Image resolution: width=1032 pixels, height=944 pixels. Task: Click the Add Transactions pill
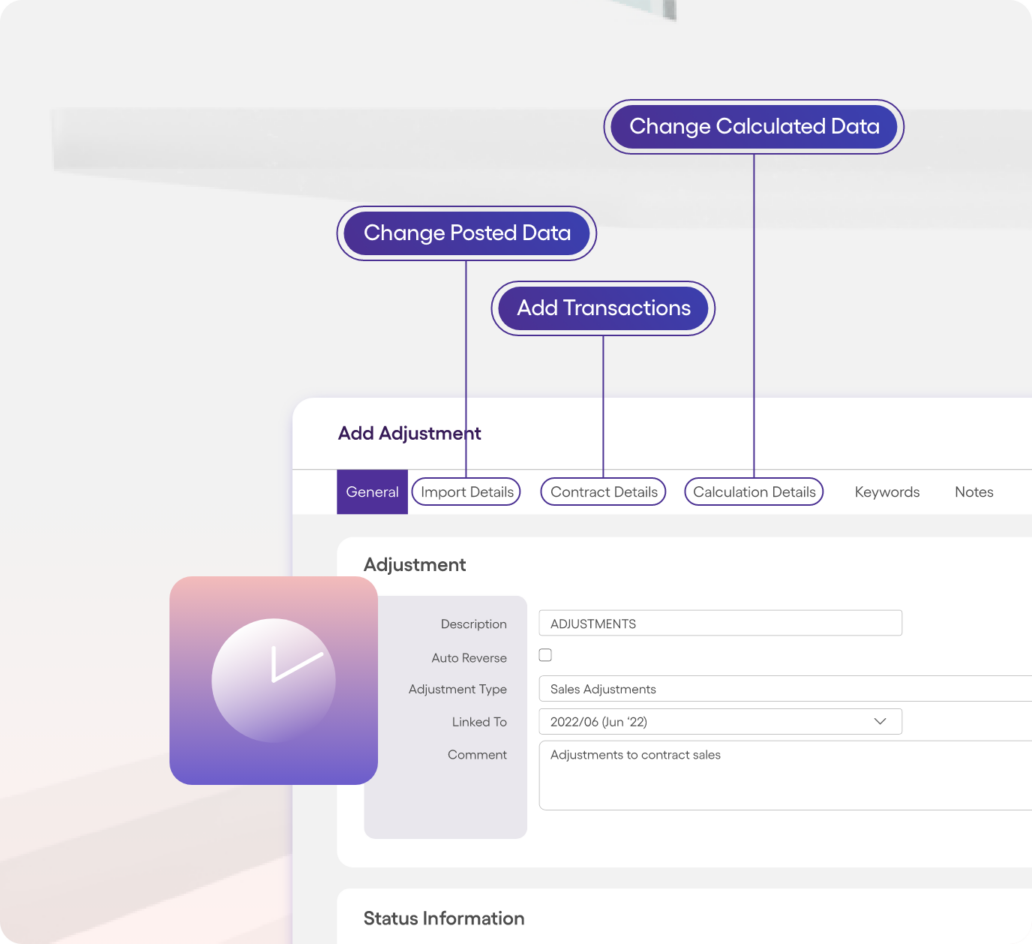pos(603,308)
